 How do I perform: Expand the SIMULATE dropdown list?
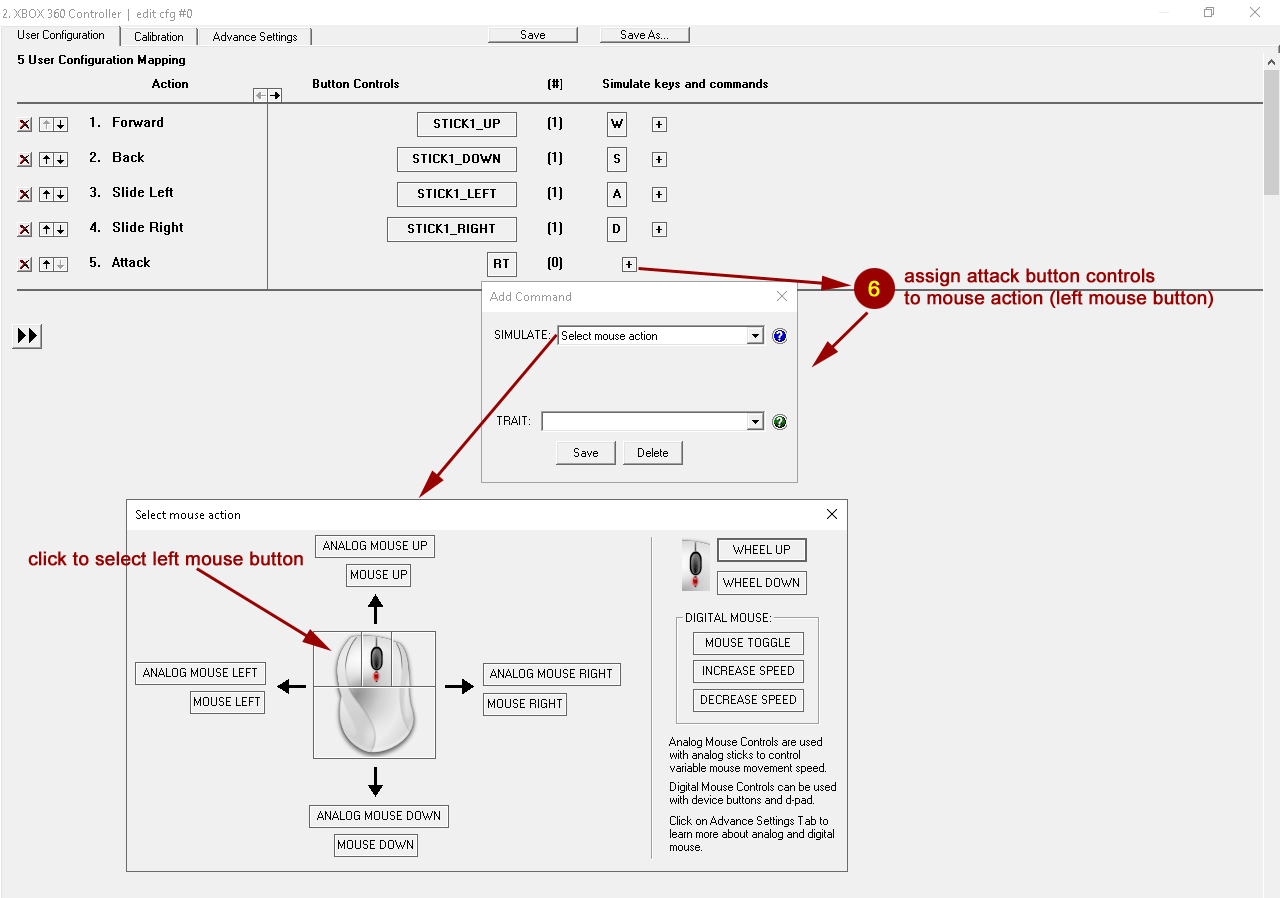755,336
